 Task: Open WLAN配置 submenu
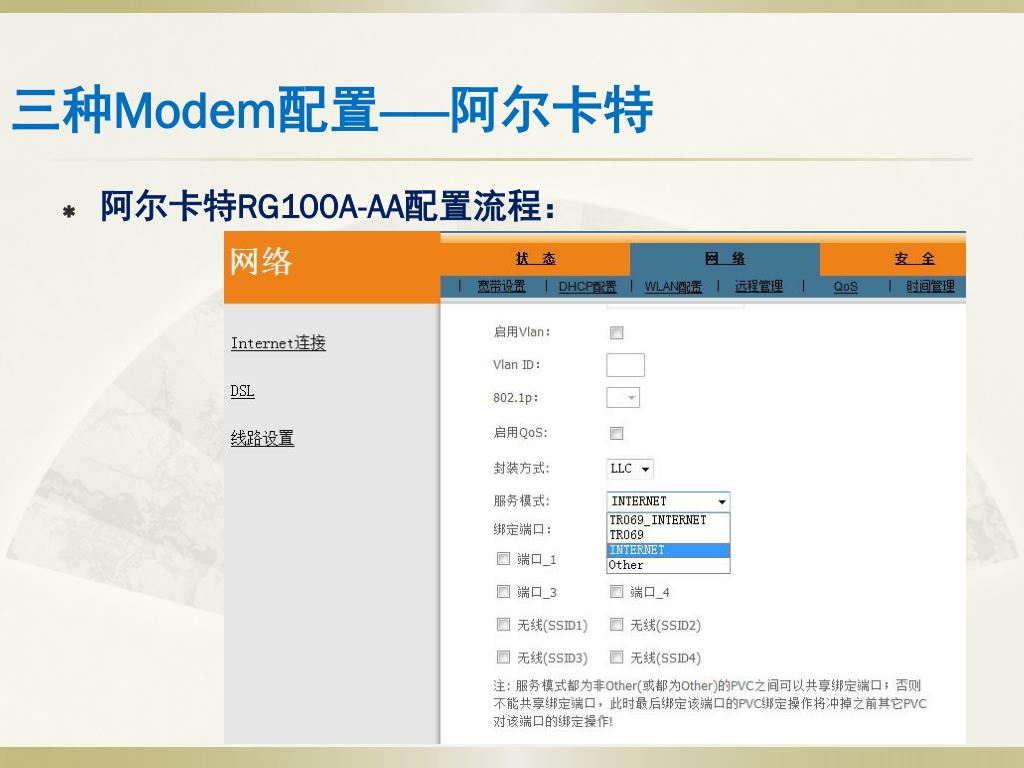tap(673, 286)
